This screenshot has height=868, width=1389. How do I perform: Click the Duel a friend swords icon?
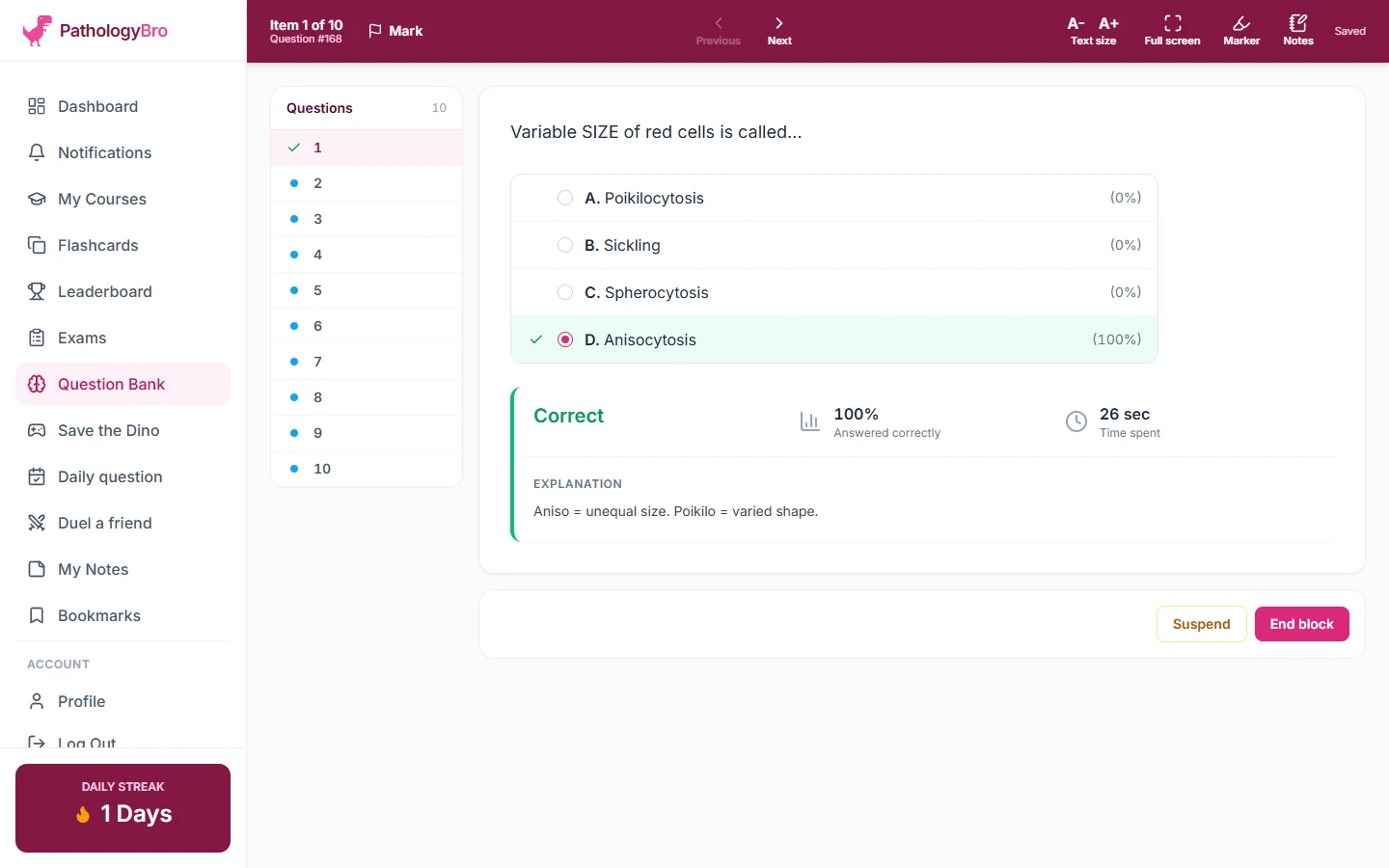(x=37, y=523)
